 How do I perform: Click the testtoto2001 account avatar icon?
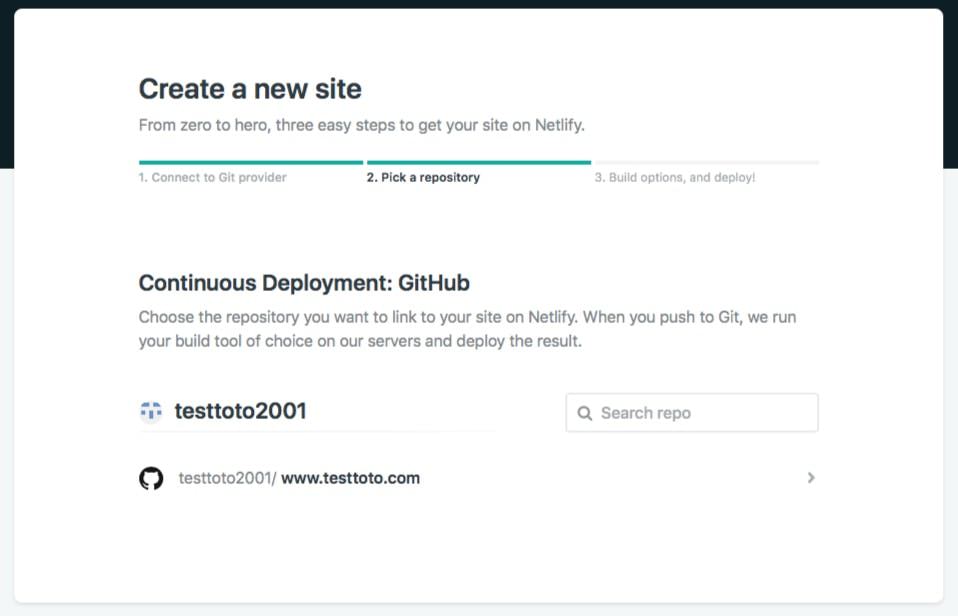pos(151,411)
